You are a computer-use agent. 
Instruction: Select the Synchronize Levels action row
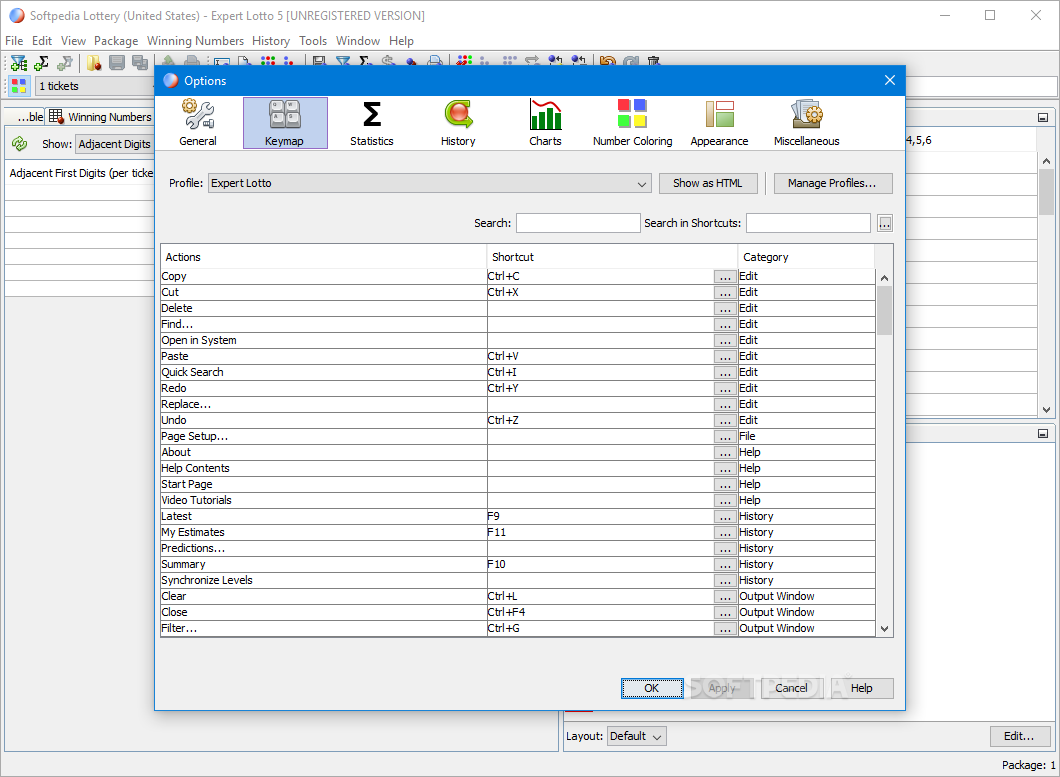[324, 580]
